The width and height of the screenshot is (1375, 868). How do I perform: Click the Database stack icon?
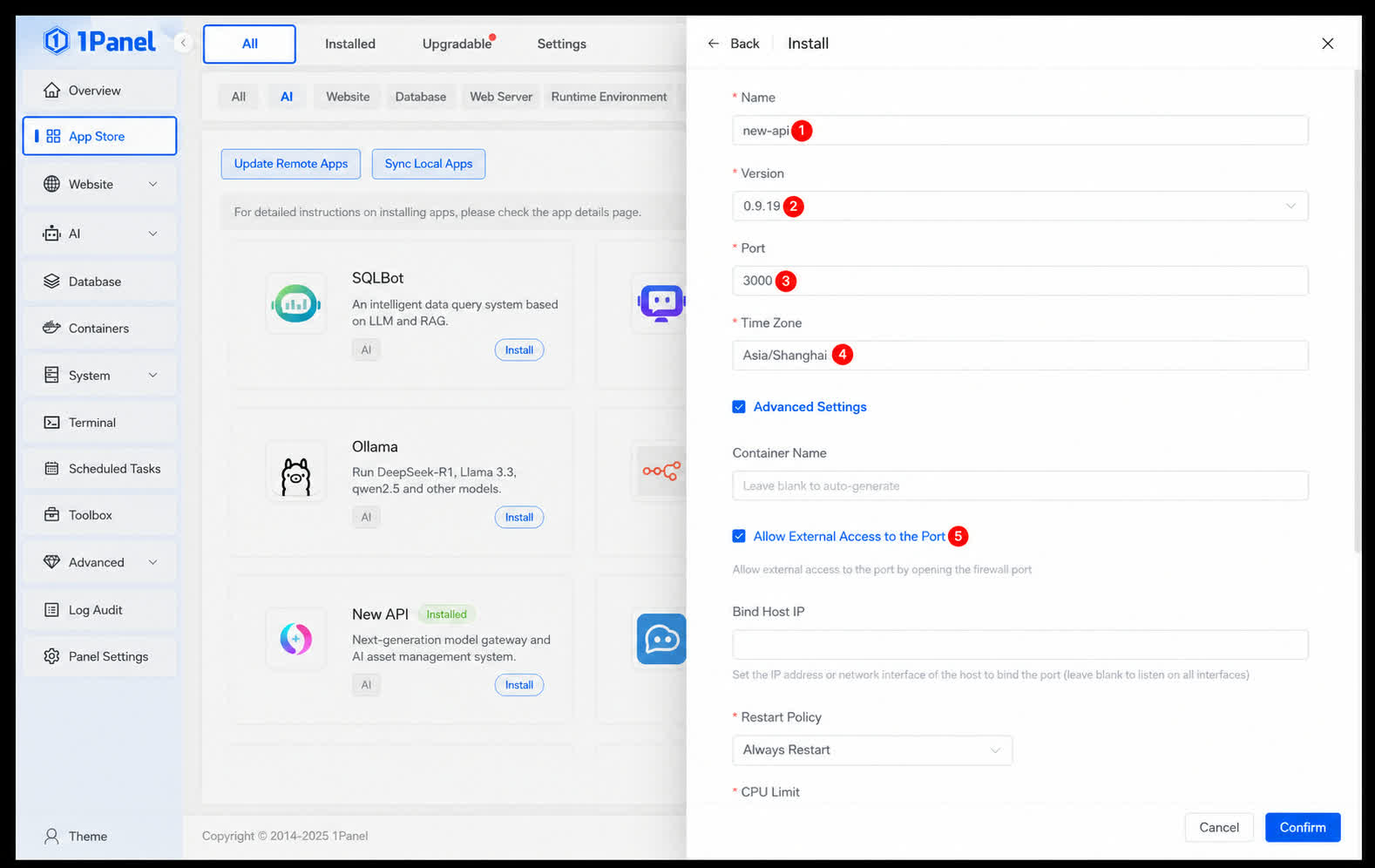click(52, 281)
